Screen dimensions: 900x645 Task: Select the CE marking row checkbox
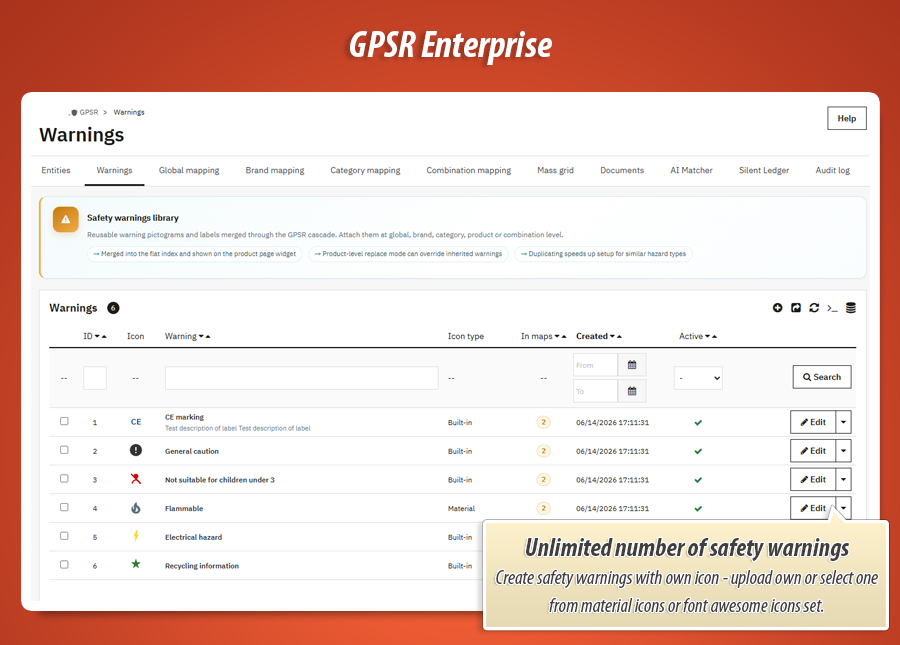point(64,421)
